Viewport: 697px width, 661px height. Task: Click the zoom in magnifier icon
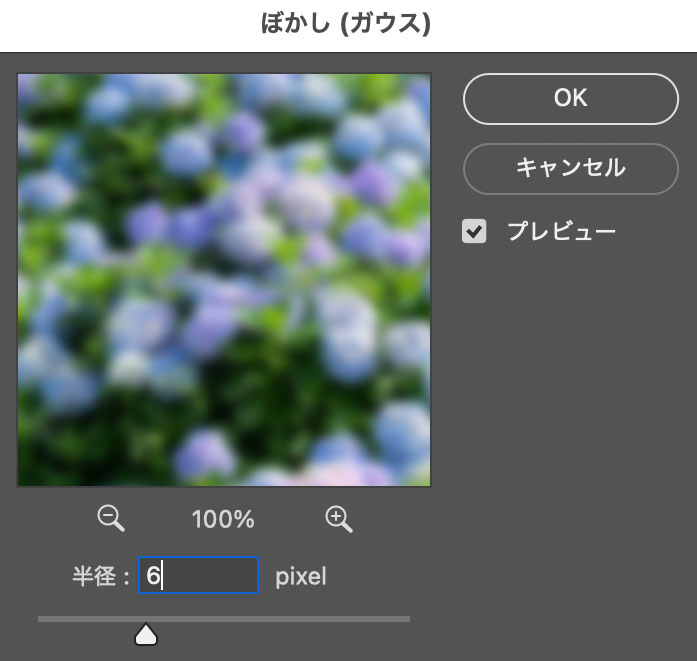coord(339,519)
